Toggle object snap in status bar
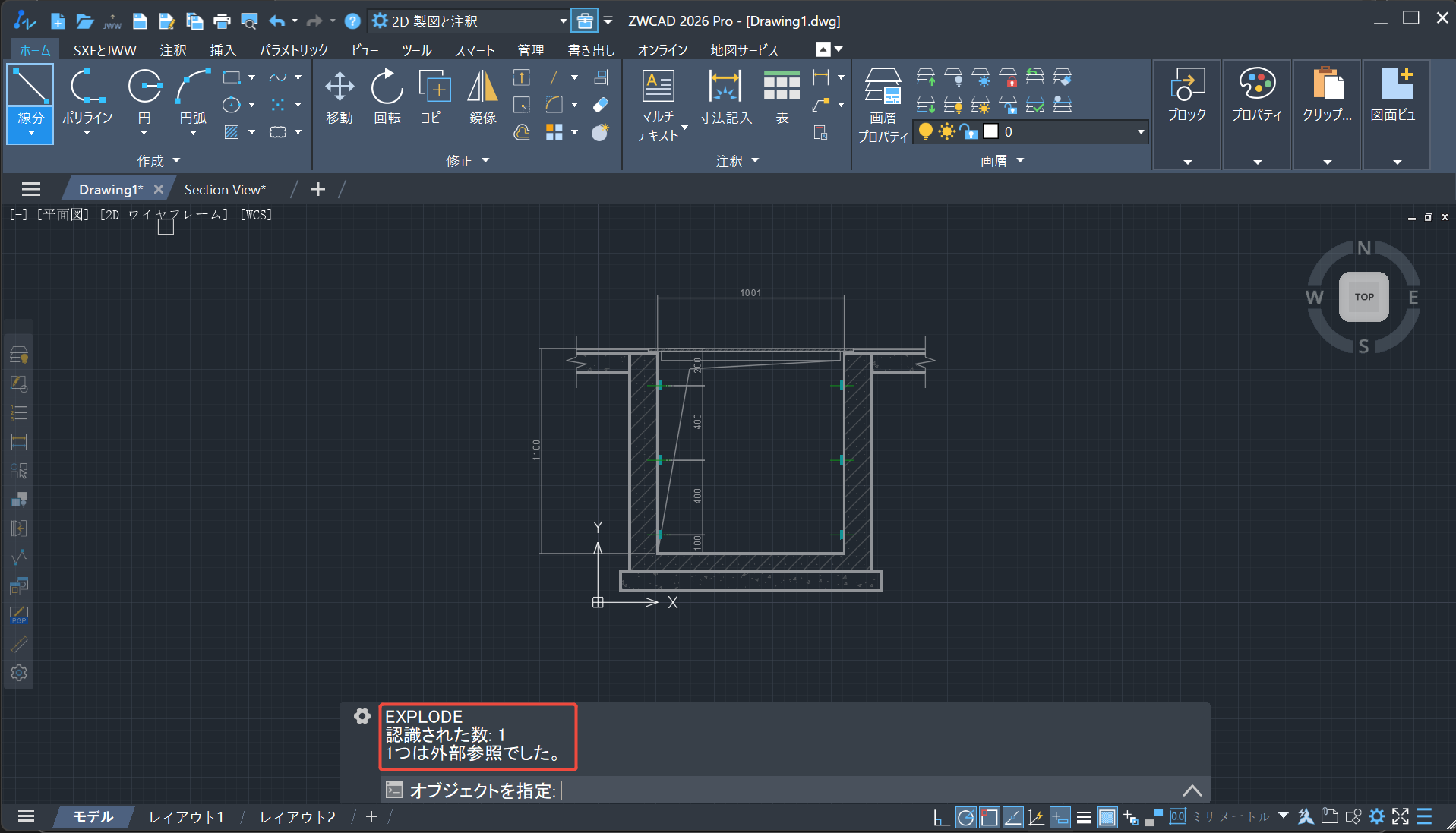Viewport: 1456px width, 833px height. (x=989, y=817)
